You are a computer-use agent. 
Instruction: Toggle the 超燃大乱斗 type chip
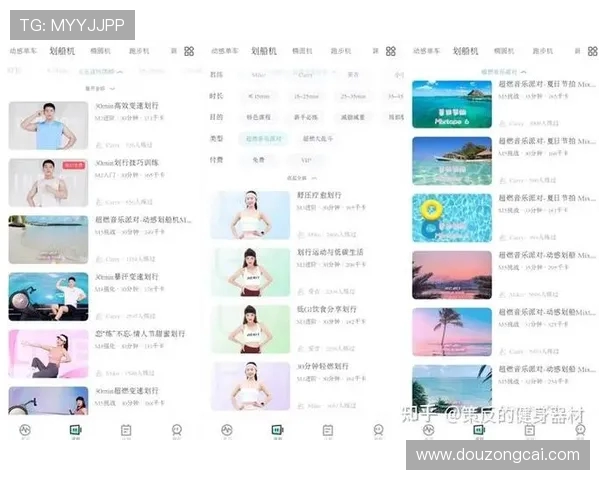click(x=318, y=139)
